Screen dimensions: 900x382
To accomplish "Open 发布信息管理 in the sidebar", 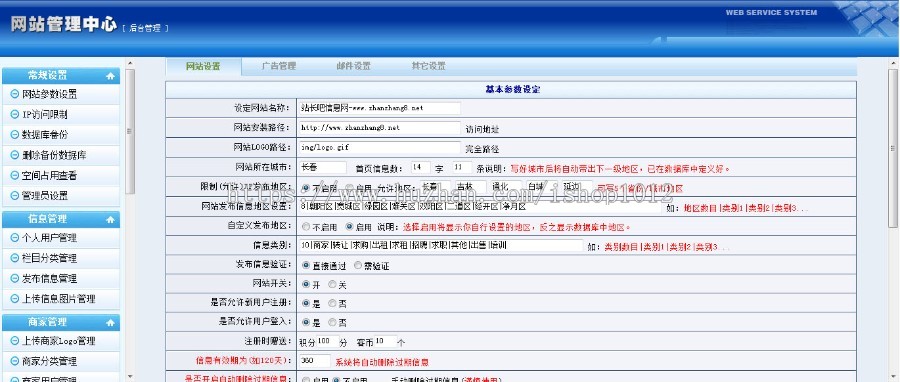I will pos(49,278).
